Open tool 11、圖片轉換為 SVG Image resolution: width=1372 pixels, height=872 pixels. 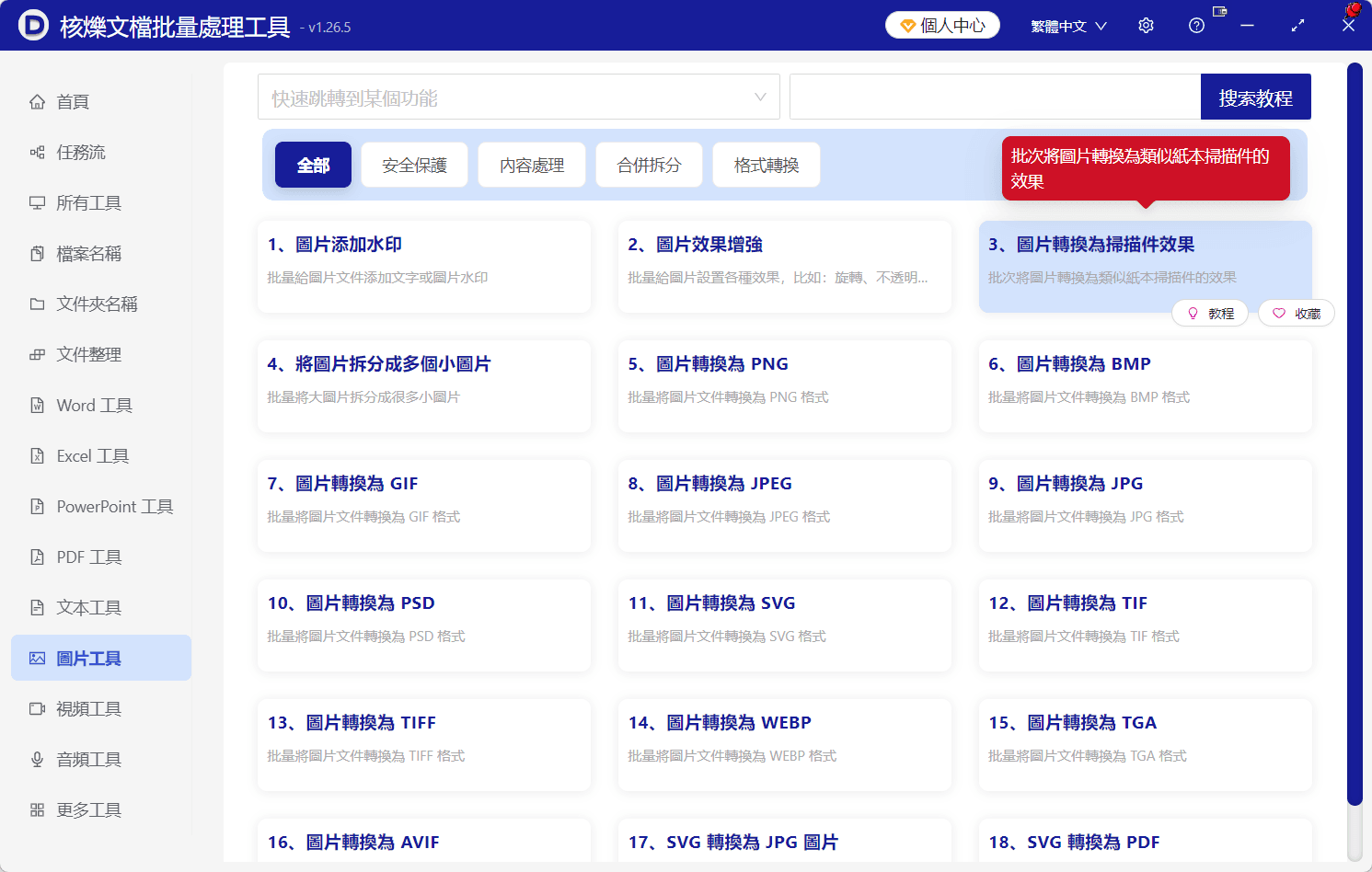coord(785,625)
